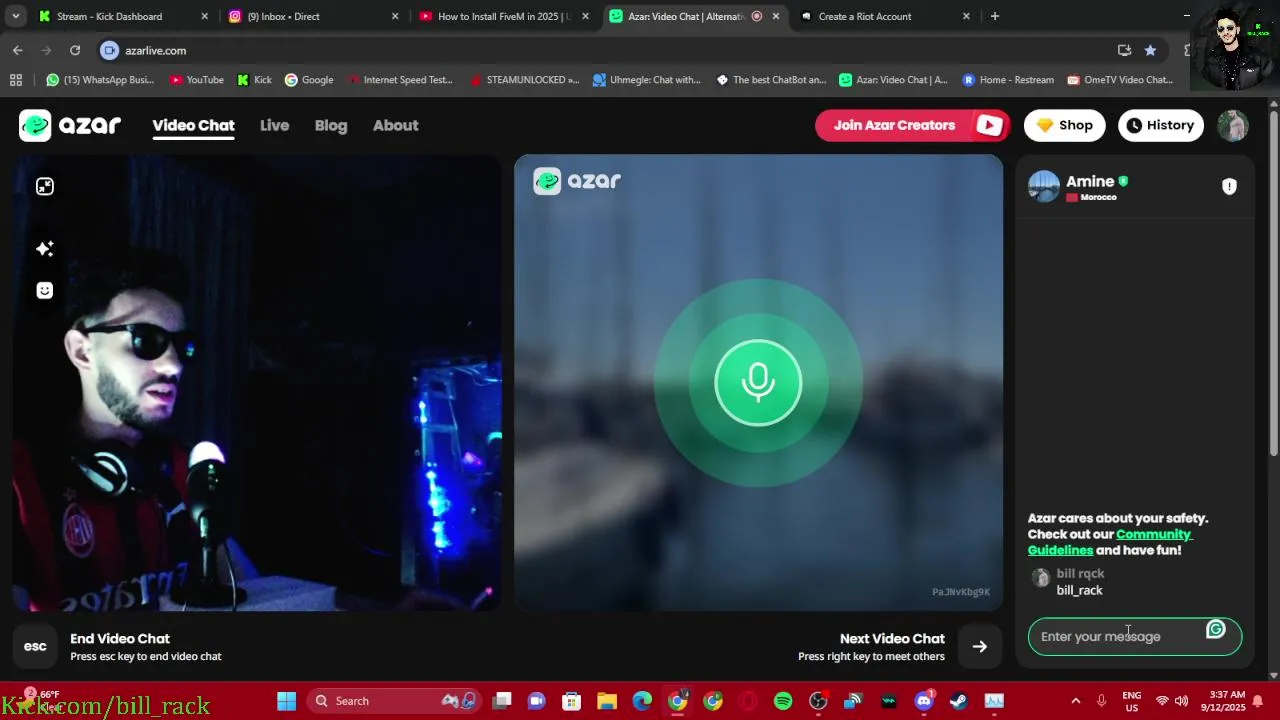1280x720 pixels.
Task: Open the Home - Restream bookmark
Action: pos(1008,80)
